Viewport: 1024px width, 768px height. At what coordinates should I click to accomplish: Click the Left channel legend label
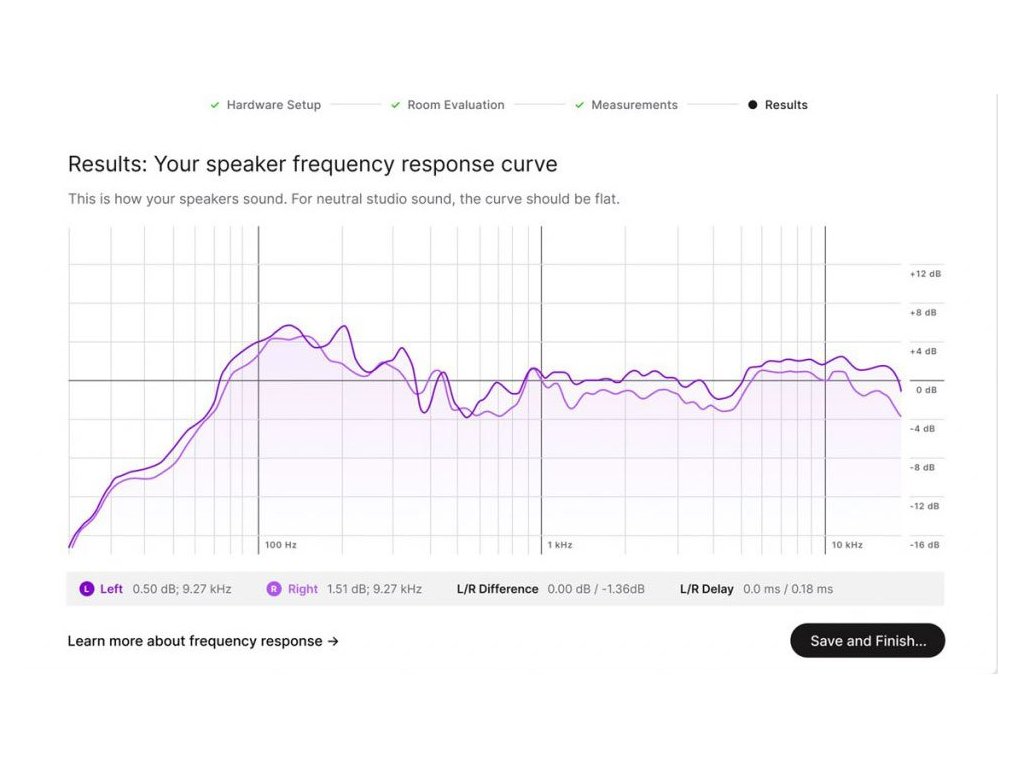(111, 589)
